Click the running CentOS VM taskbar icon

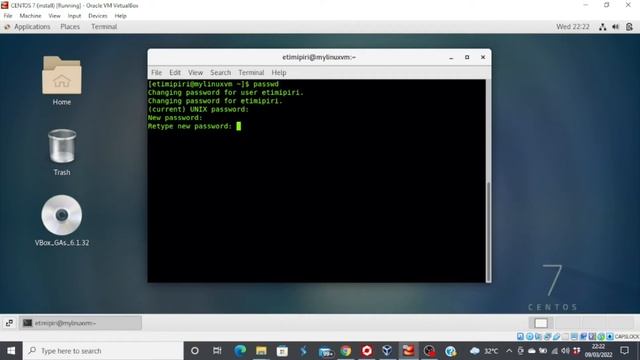pos(408,351)
